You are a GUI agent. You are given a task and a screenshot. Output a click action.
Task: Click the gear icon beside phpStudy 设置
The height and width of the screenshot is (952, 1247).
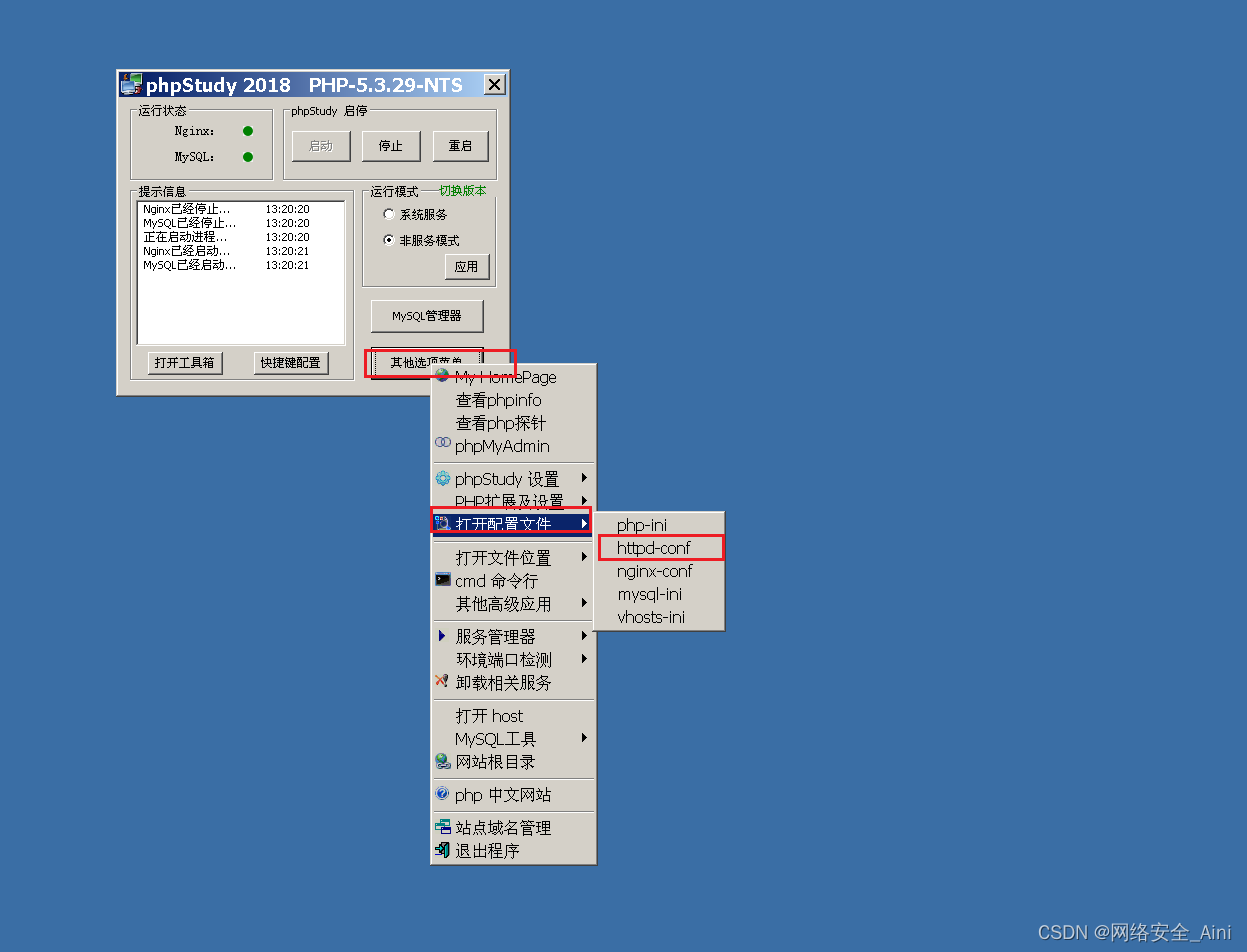pos(443,479)
